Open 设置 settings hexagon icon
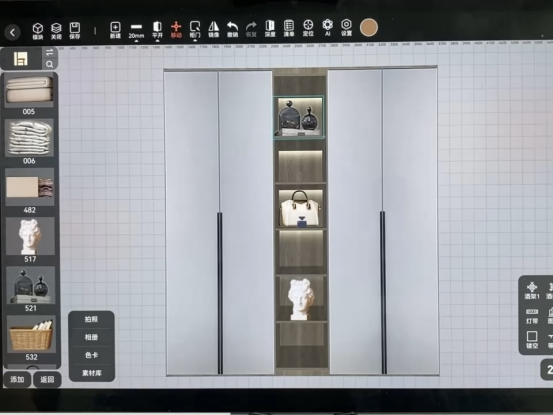The image size is (553, 415). click(346, 28)
